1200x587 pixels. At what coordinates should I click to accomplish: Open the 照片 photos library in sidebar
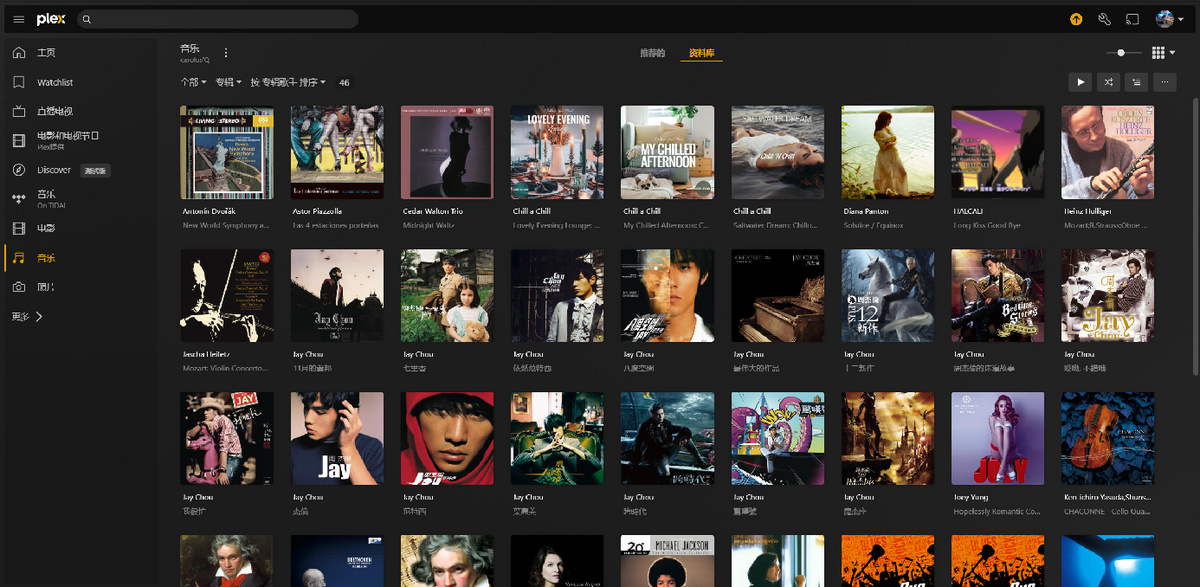pyautogui.click(x=46, y=287)
